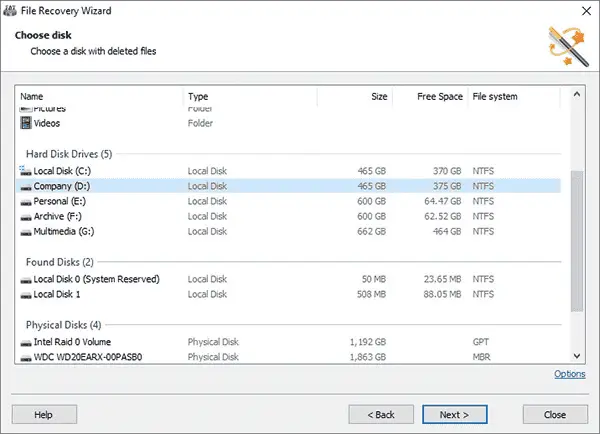Click the 375 GB free space value
600x434 pixels.
coord(447,186)
